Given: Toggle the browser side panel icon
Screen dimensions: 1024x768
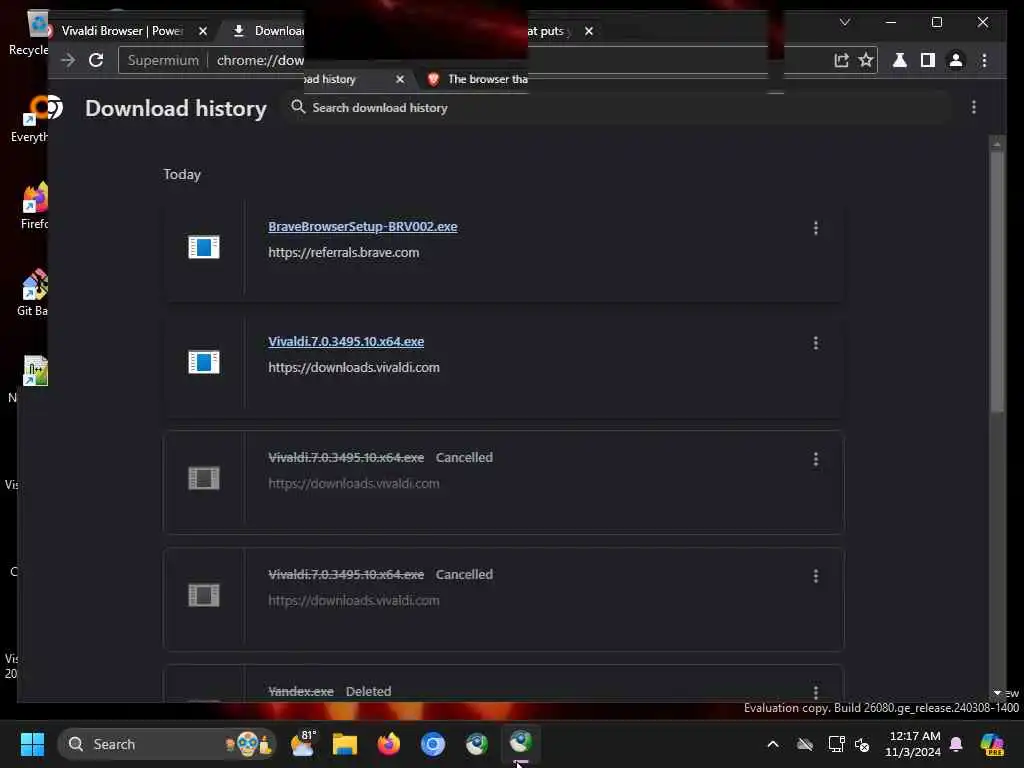Looking at the screenshot, I should tap(927, 60).
